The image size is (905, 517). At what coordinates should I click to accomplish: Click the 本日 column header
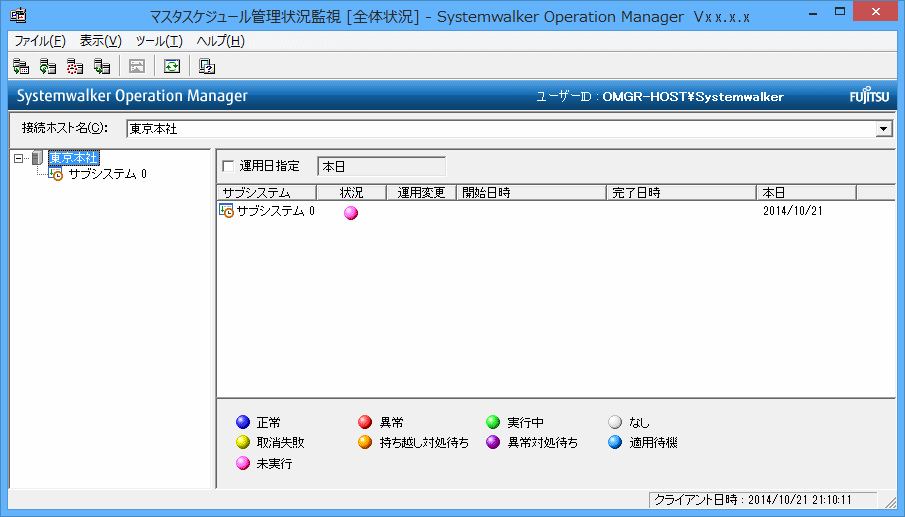click(x=806, y=193)
